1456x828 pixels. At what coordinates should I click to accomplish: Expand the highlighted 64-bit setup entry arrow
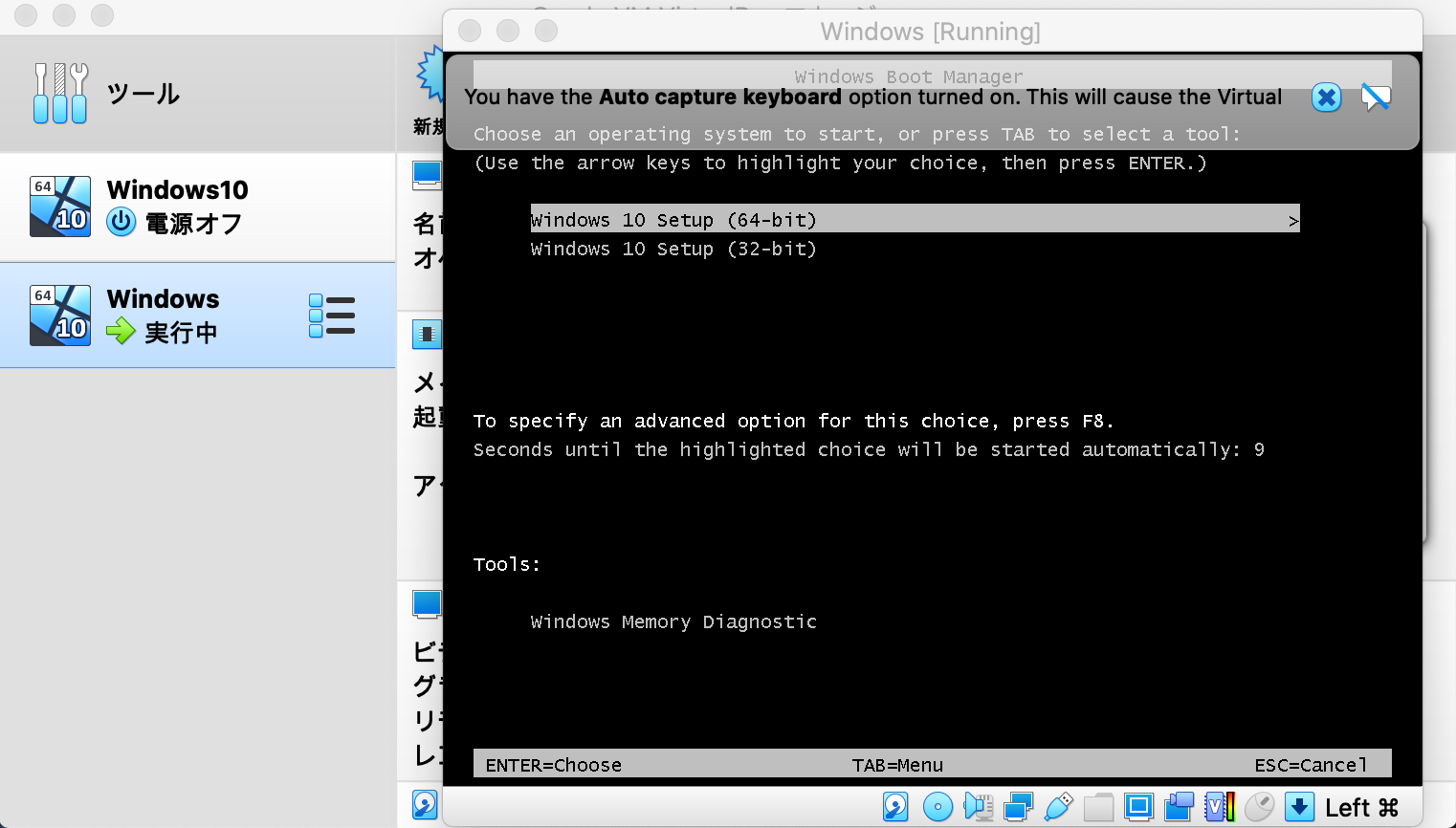pos(1294,219)
